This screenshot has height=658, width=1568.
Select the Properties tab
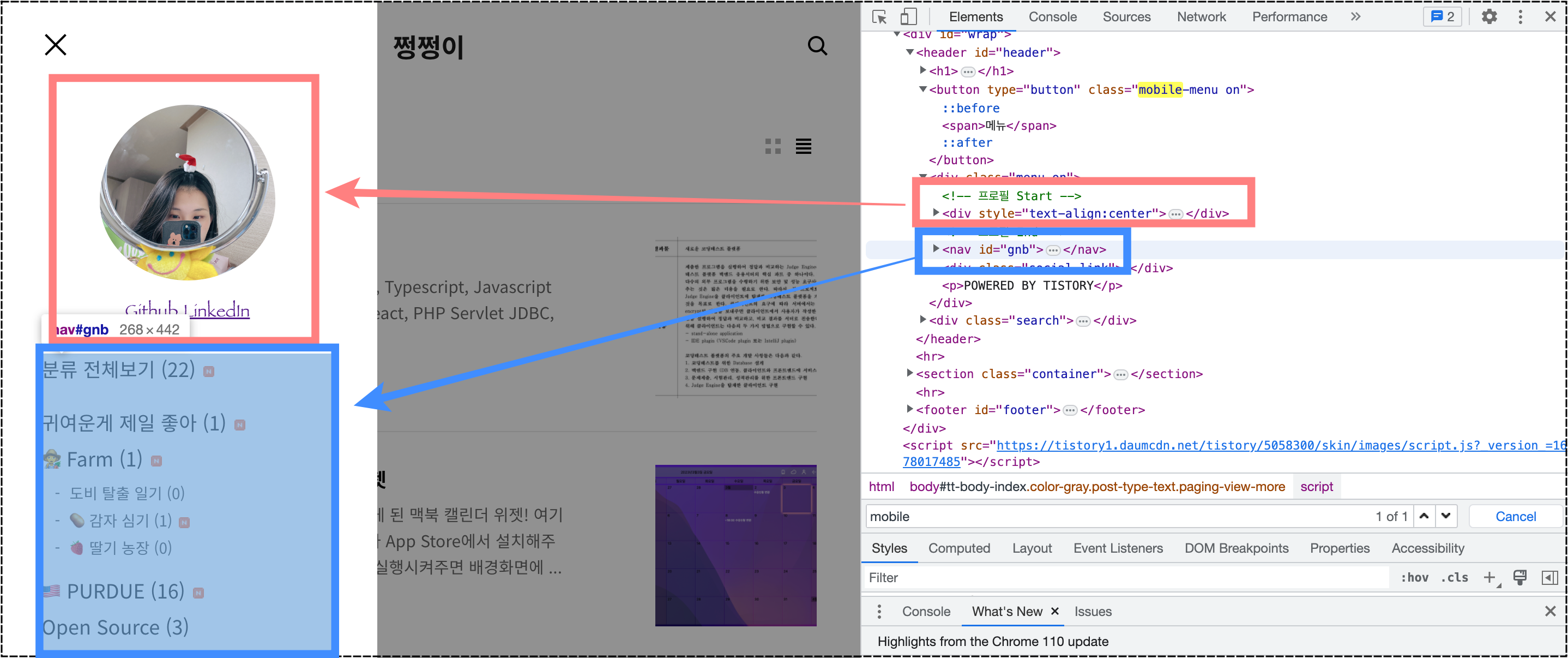(x=1339, y=548)
